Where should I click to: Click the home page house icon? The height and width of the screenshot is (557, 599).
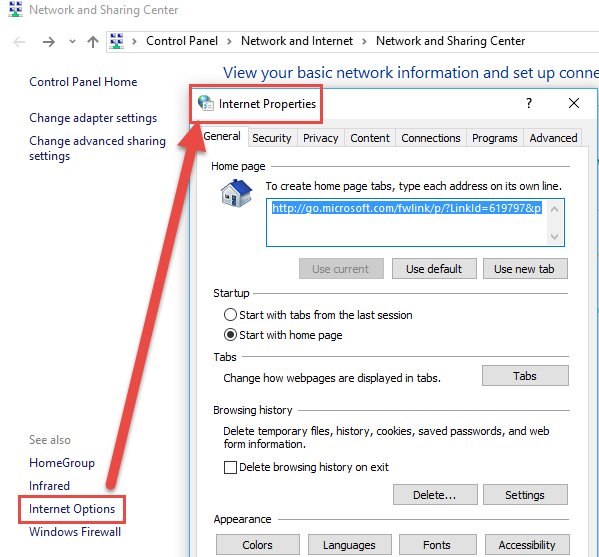pos(236,193)
